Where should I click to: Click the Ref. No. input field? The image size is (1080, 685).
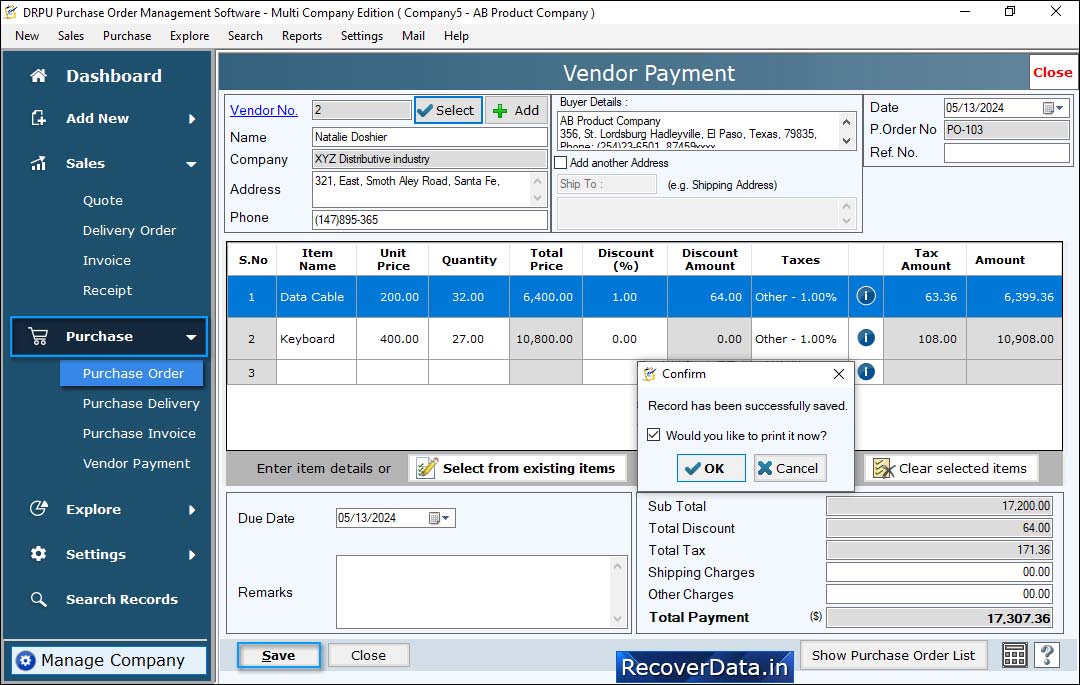[x=1006, y=152]
